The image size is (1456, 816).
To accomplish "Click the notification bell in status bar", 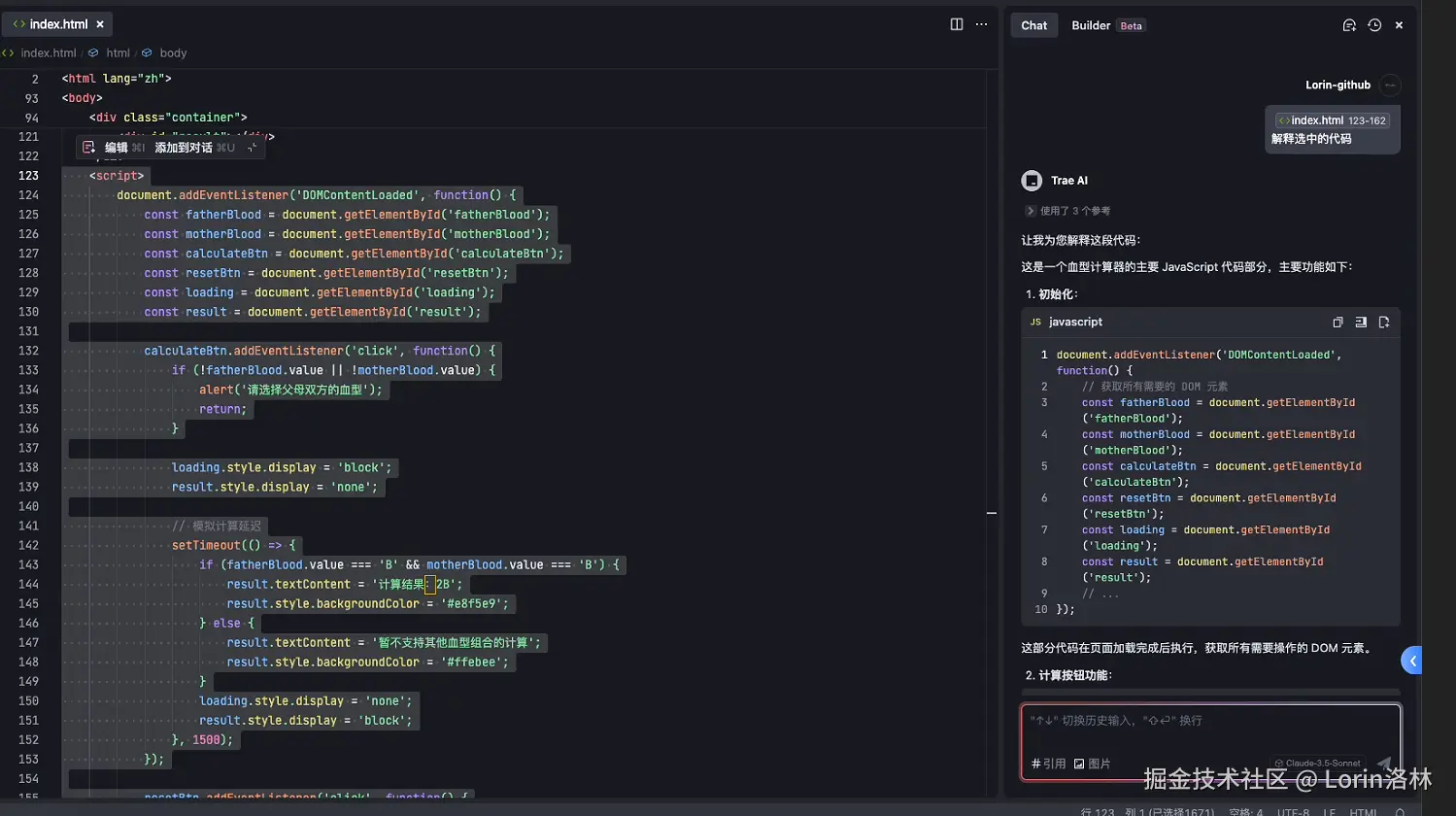I will [x=1400, y=812].
